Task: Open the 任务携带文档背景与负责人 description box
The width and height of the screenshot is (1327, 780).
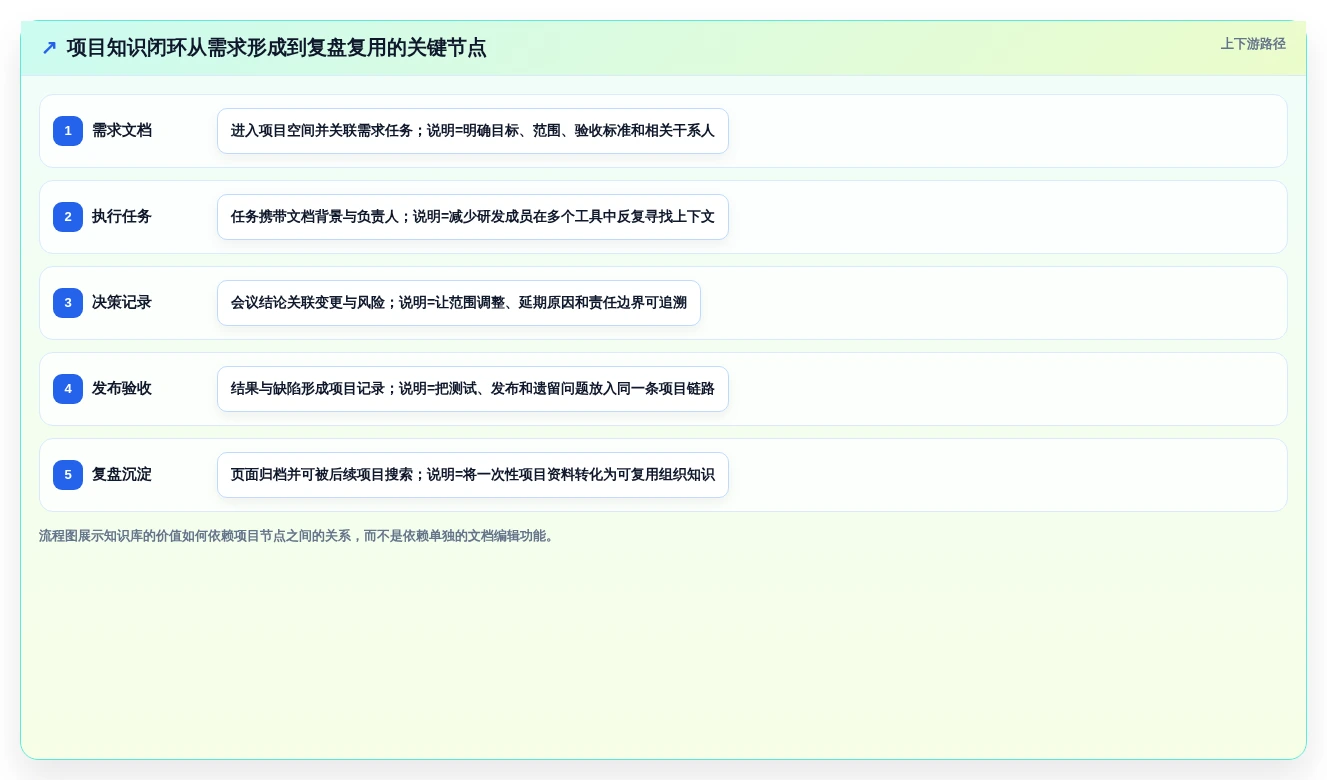Action: pyautogui.click(x=473, y=217)
